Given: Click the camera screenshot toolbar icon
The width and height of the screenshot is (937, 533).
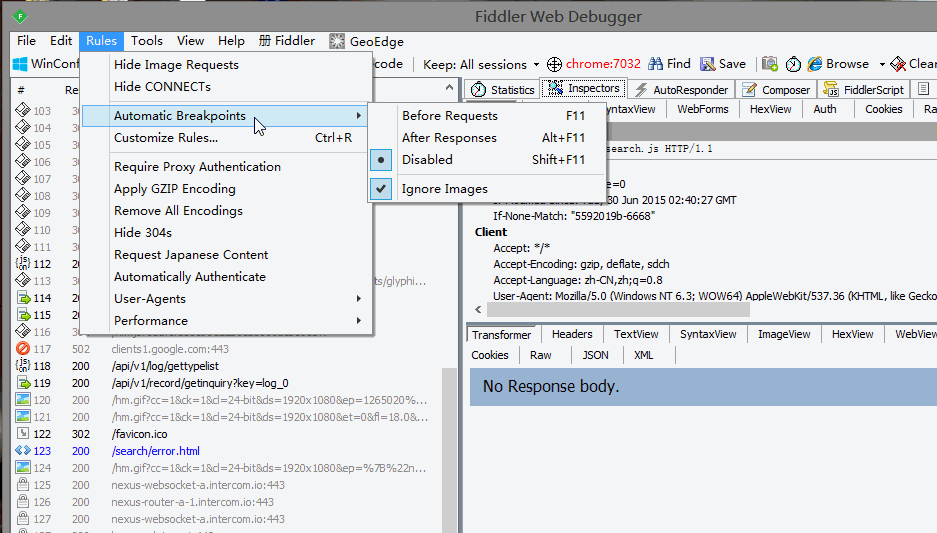Looking at the screenshot, I should click(770, 63).
